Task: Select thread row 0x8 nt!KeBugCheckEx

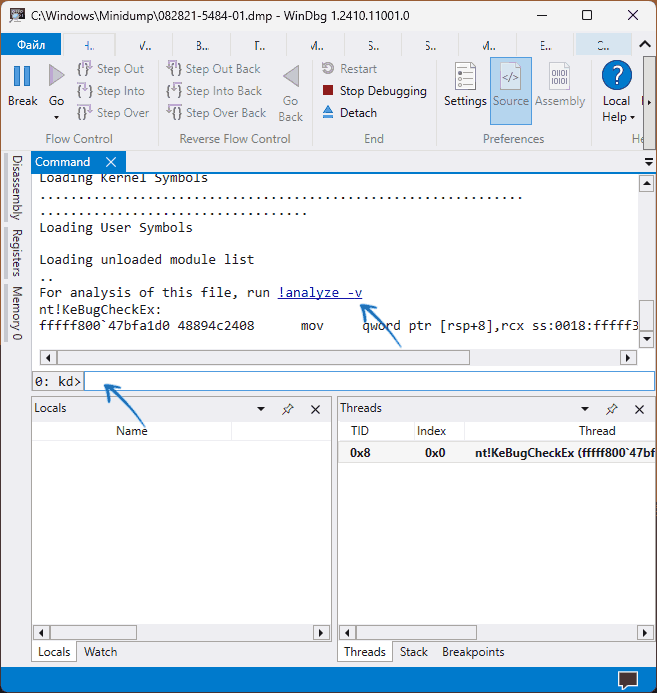Action: 497,453
